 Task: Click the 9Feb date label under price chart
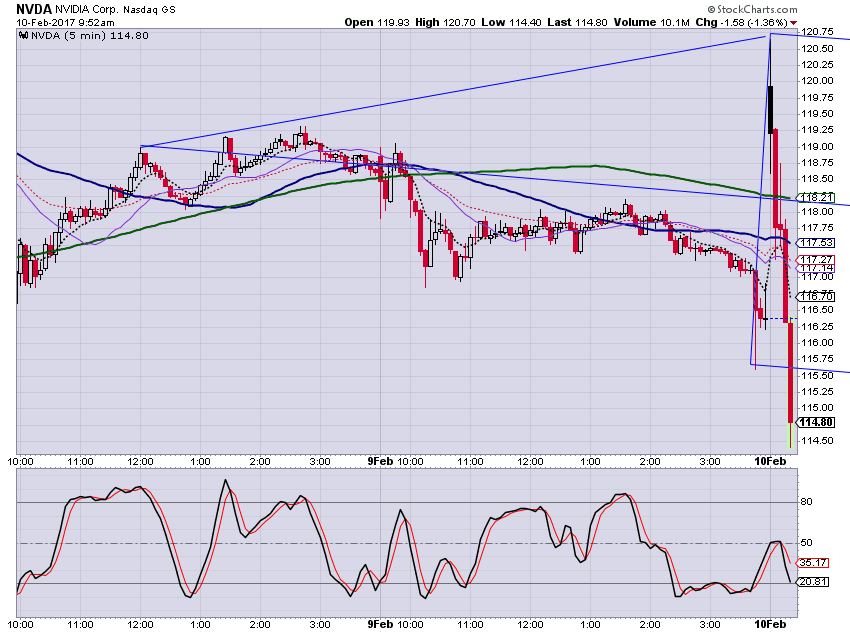pyautogui.click(x=380, y=461)
